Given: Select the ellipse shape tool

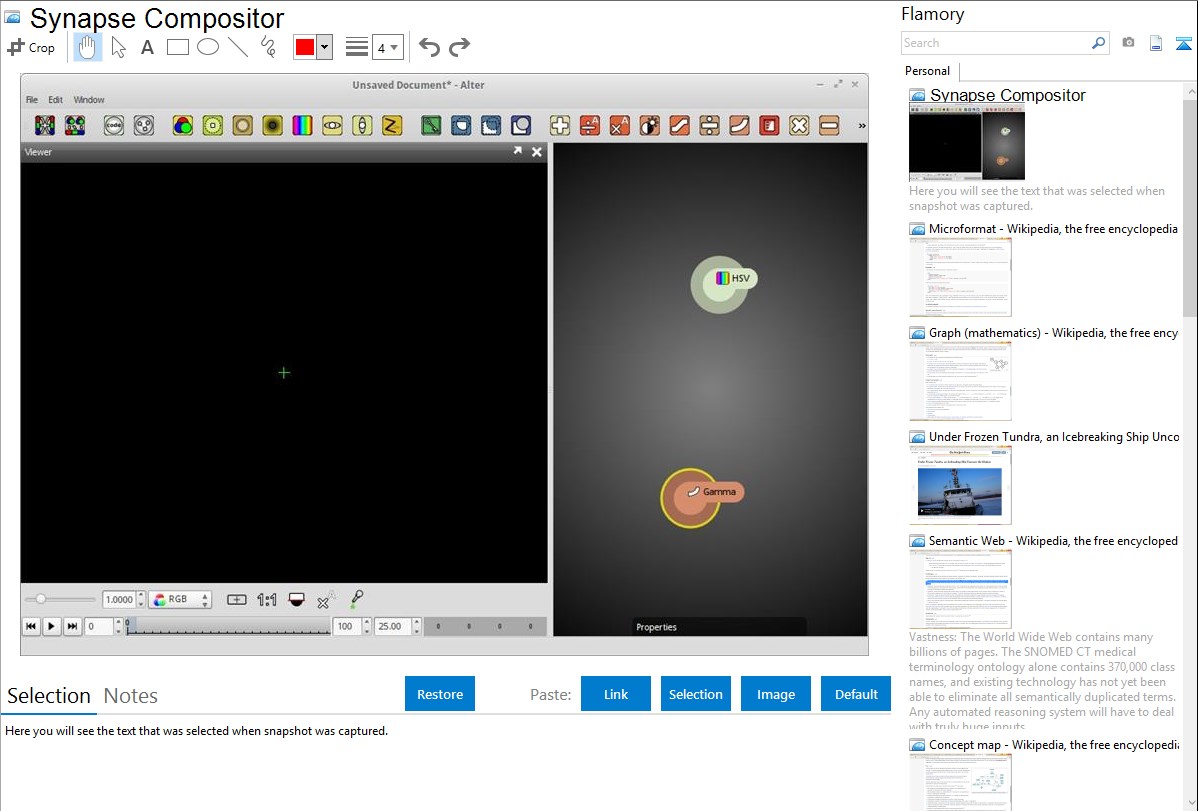Looking at the screenshot, I should click(208, 47).
